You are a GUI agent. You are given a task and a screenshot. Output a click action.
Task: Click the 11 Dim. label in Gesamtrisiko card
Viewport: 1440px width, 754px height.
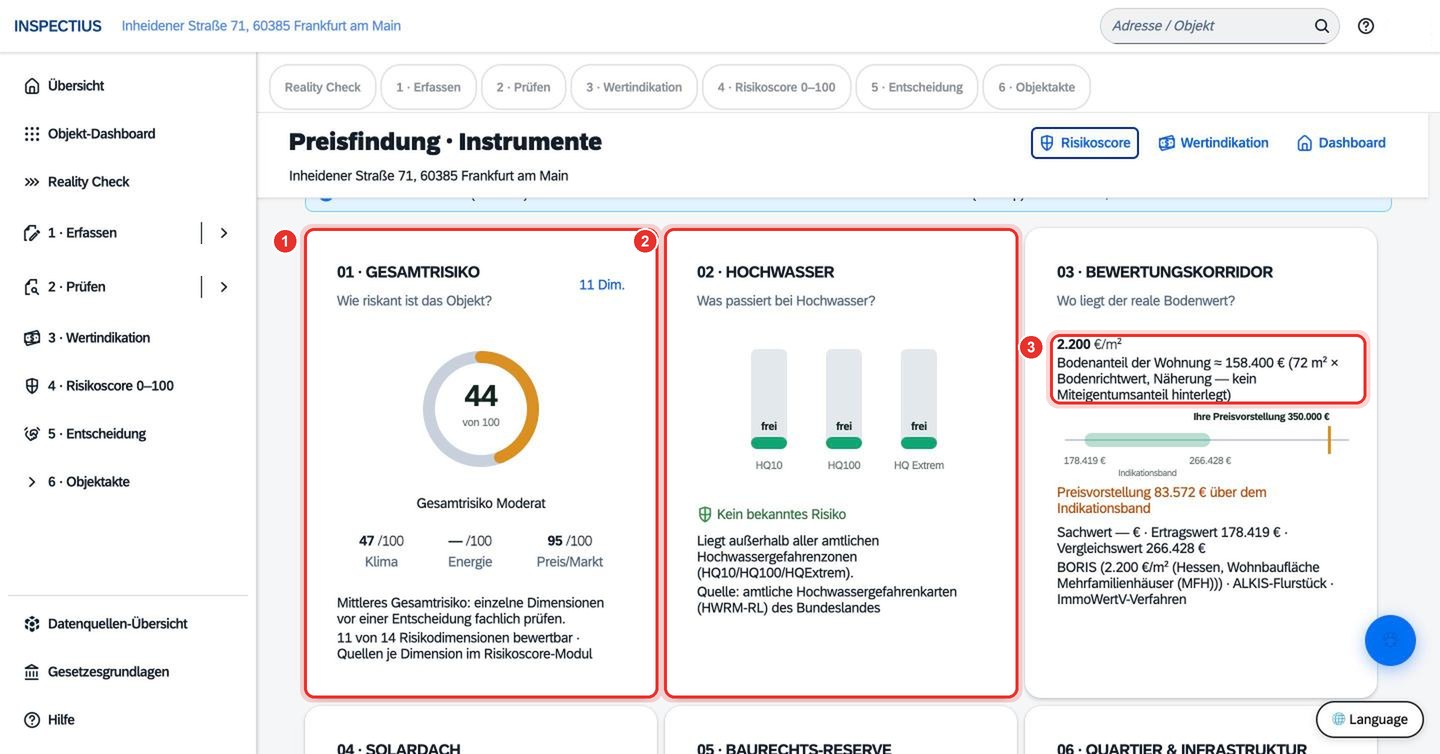[602, 285]
